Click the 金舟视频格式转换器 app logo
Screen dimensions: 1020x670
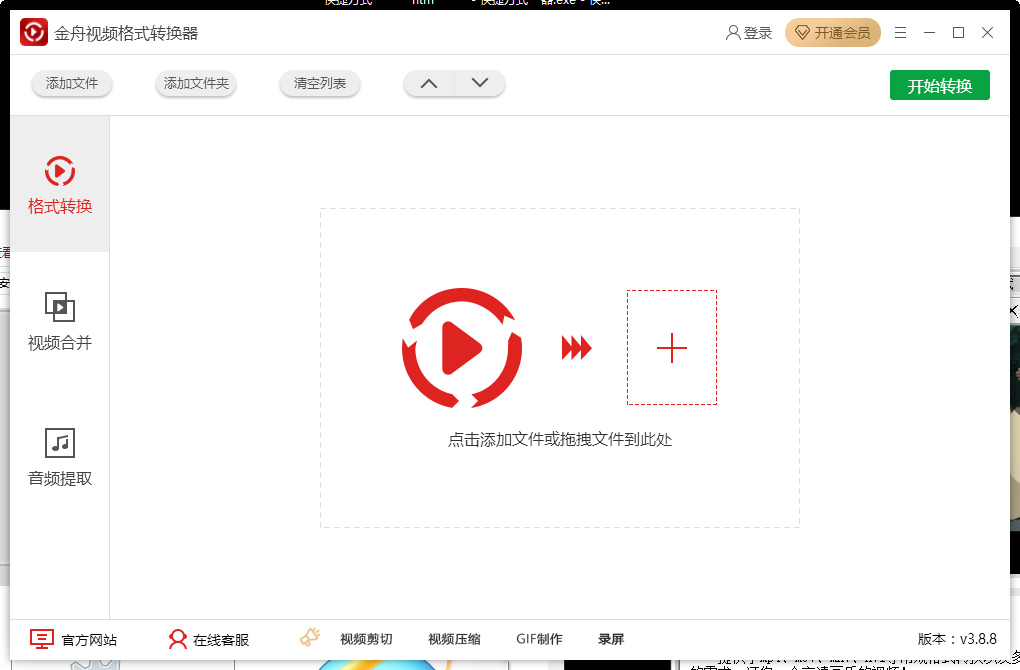point(34,33)
